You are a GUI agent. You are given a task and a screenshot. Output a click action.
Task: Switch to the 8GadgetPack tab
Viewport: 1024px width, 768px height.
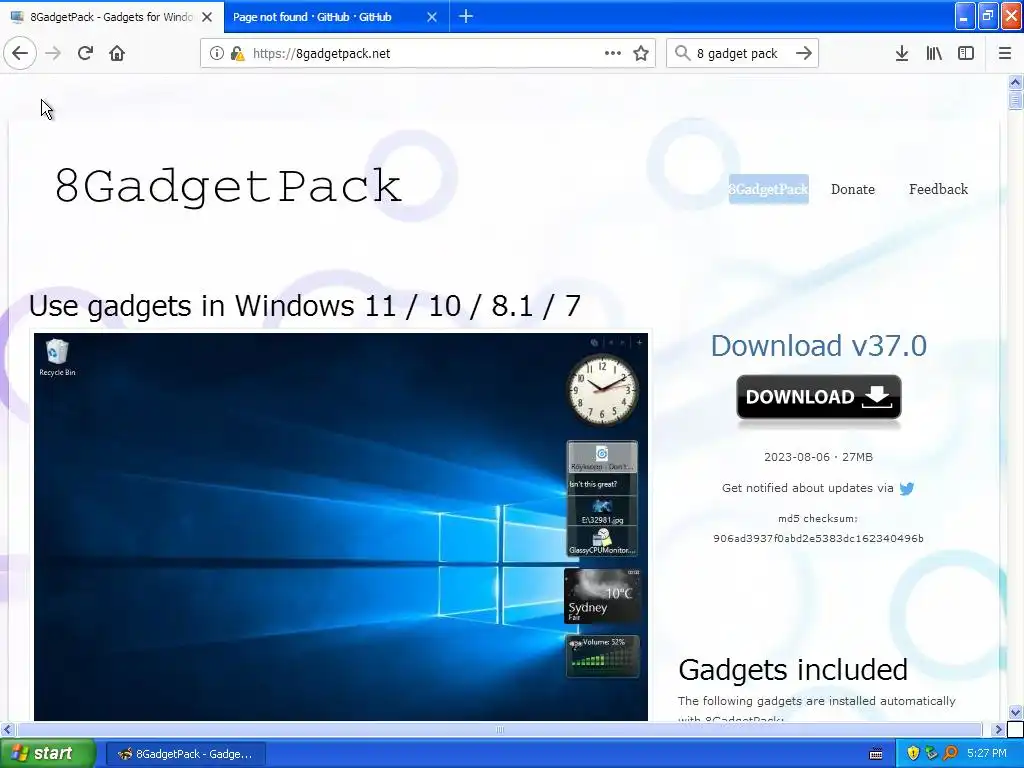(112, 17)
